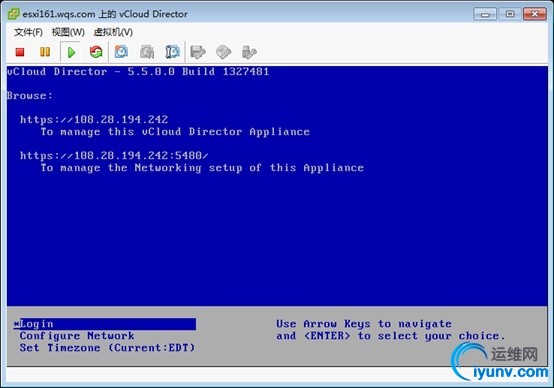Click 'Use Arrow Keys to navigate' hint

coord(364,324)
